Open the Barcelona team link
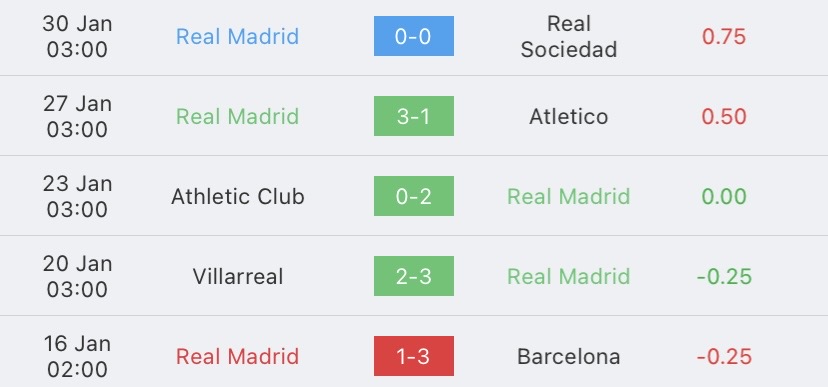The width and height of the screenshot is (828, 387). click(x=569, y=356)
